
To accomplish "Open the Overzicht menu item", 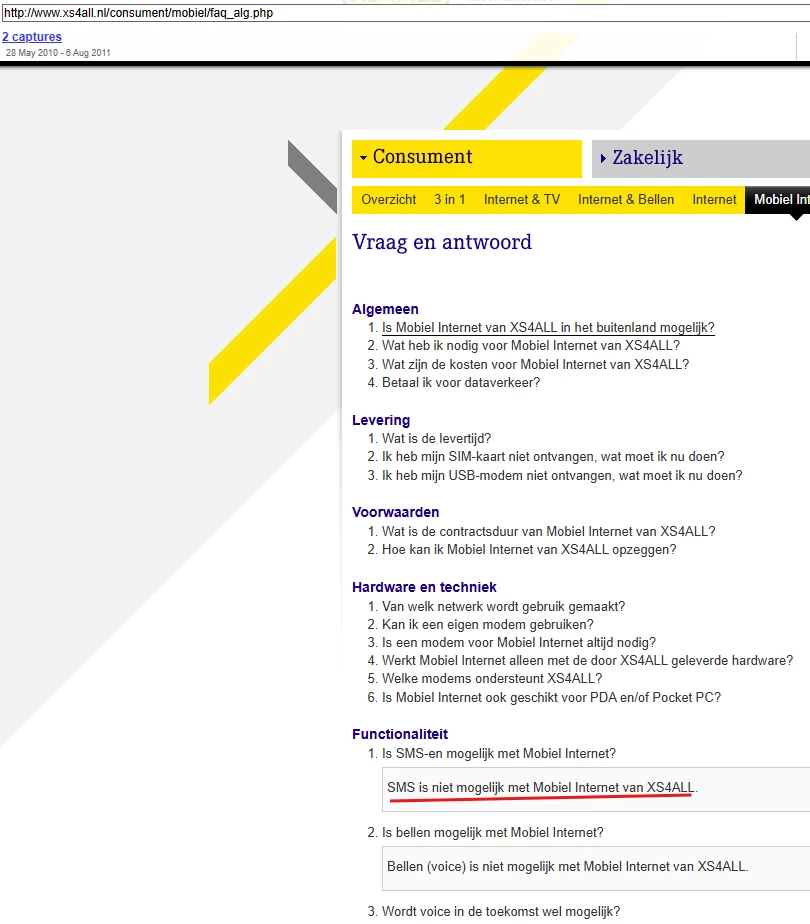I will [389, 200].
